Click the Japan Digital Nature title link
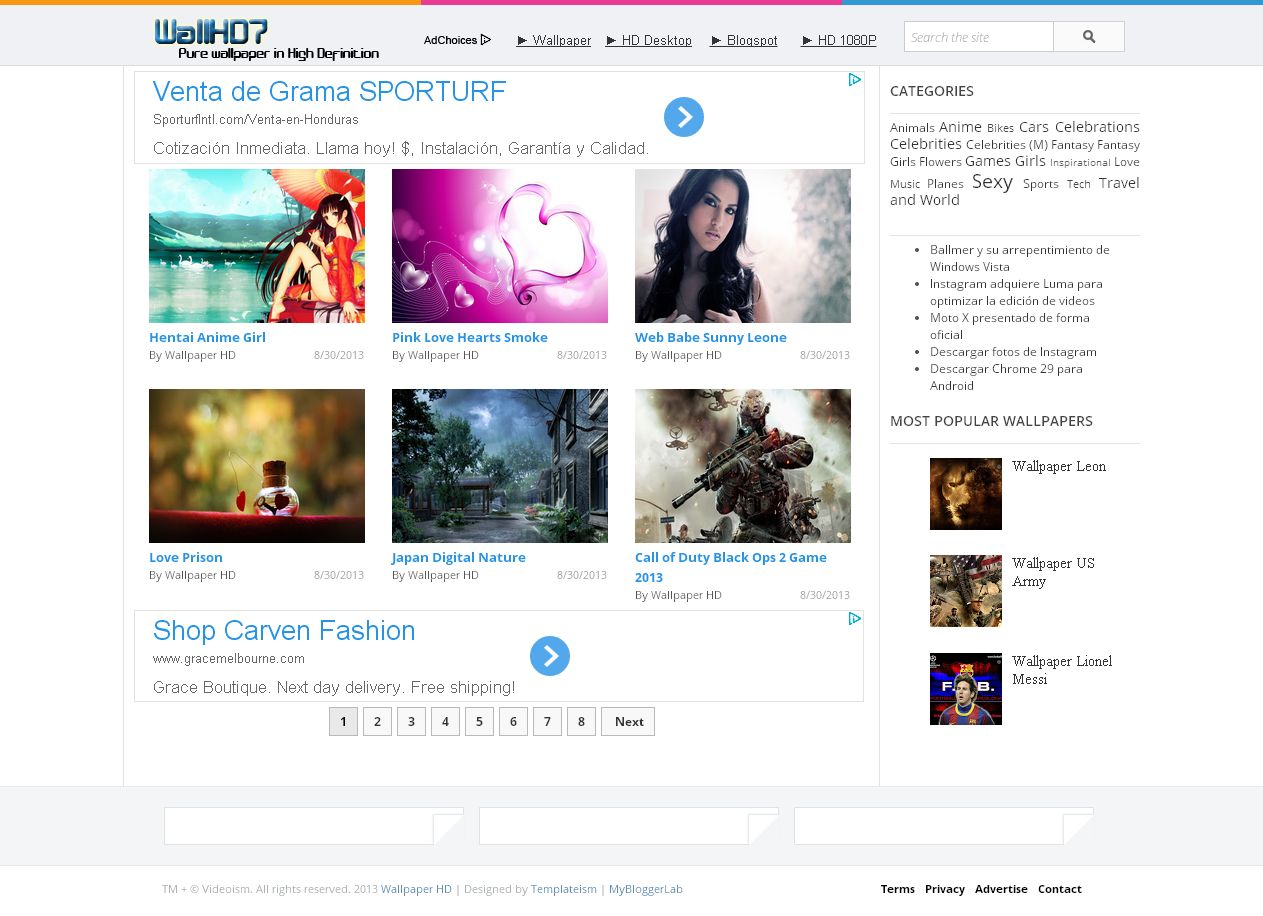The height and width of the screenshot is (916, 1263). coord(459,557)
